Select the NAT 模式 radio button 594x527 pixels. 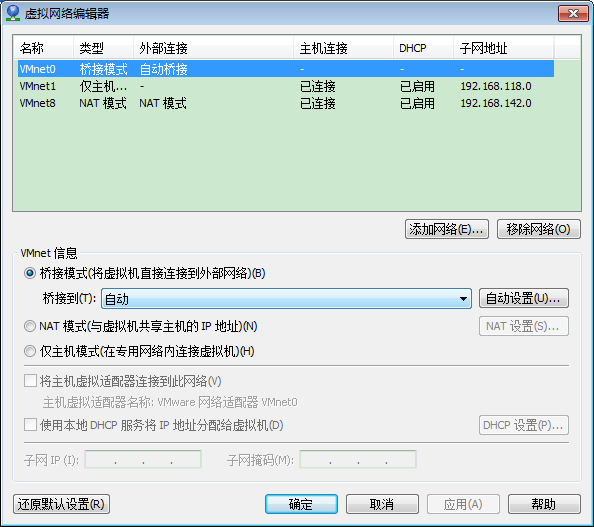click(30, 326)
